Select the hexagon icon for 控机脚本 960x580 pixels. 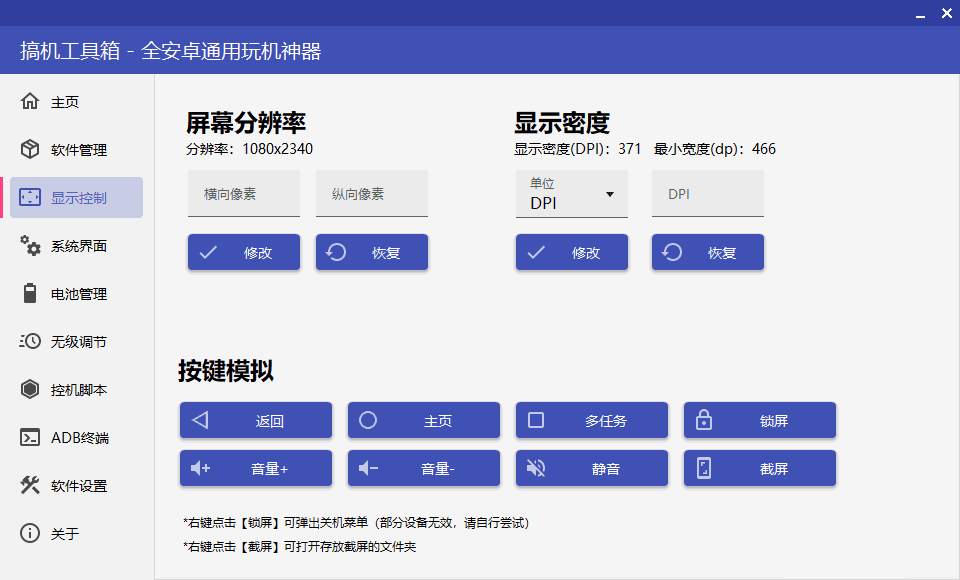click(29, 389)
